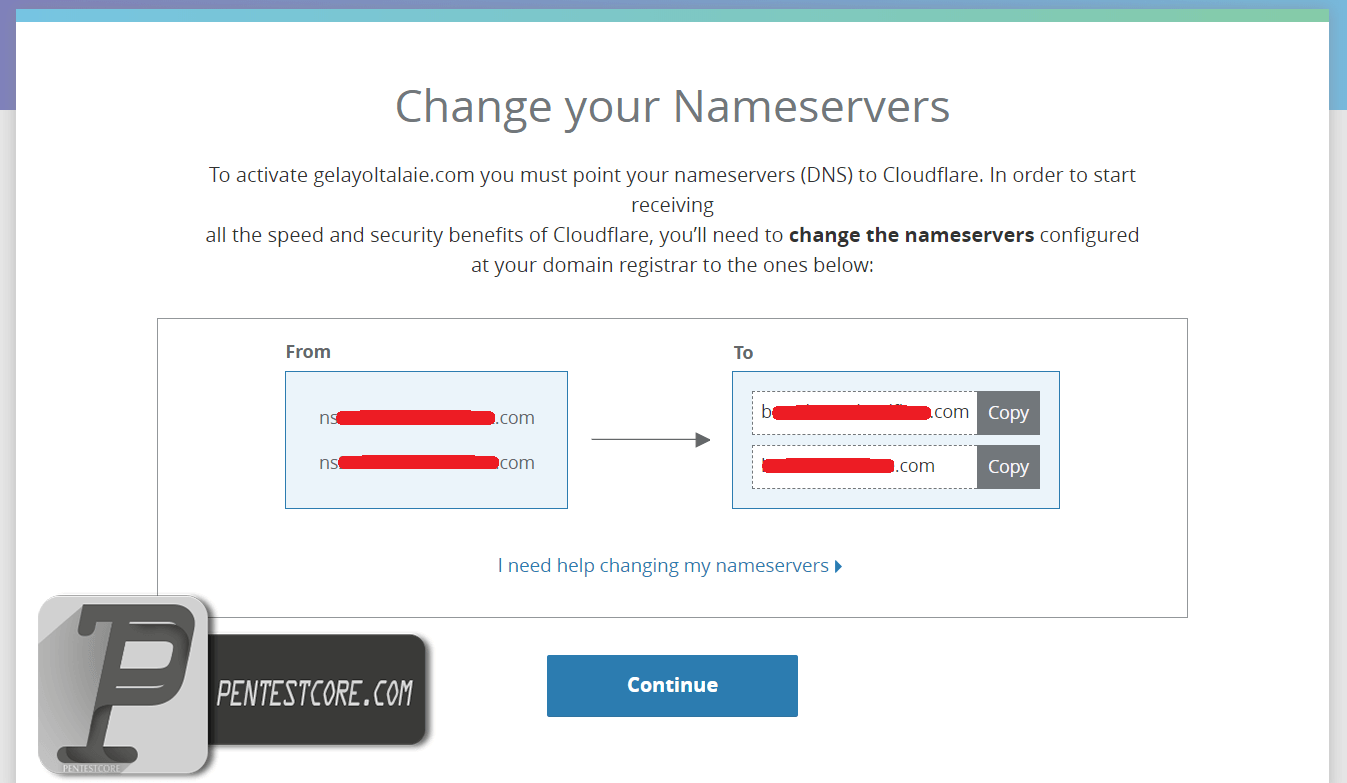The width and height of the screenshot is (1347, 783).
Task: Expand the arrow beside nameserver help link
Action: point(838,567)
